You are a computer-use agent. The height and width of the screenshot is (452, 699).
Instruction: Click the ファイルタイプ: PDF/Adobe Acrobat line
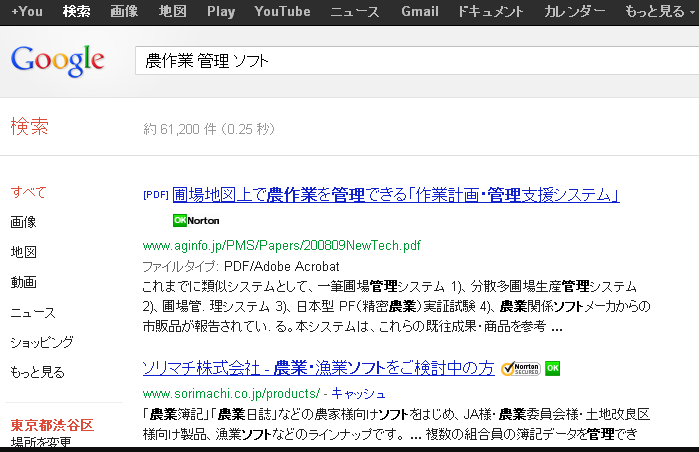(241, 267)
